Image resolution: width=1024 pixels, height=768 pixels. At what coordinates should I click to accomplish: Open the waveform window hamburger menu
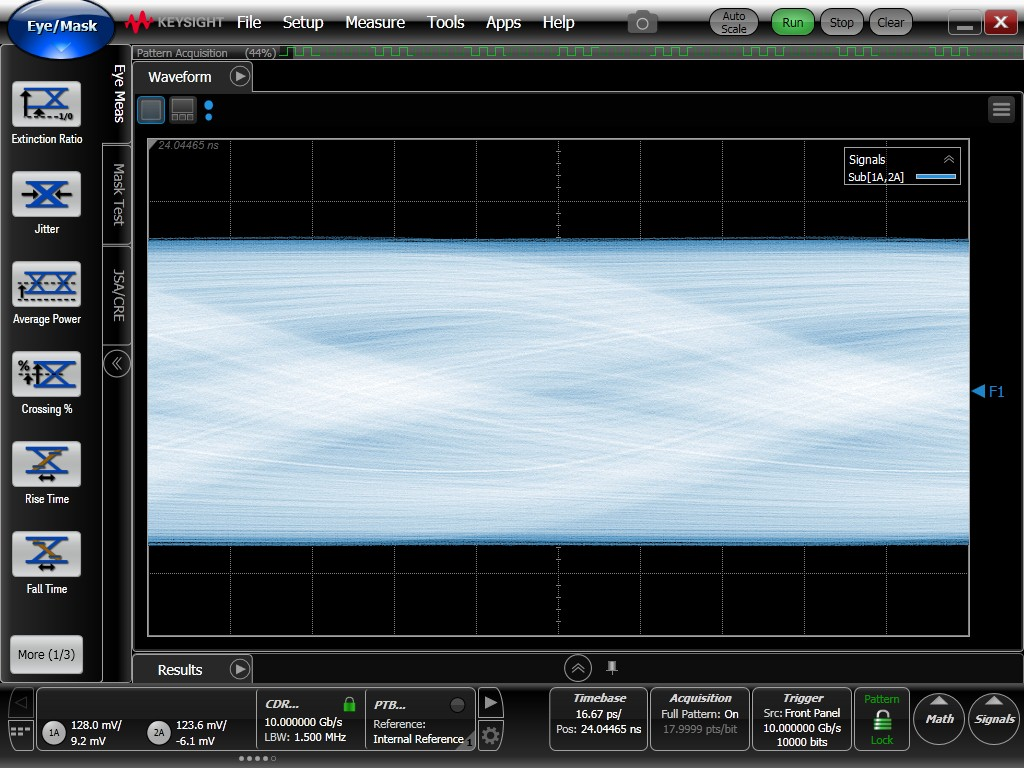point(1001,109)
